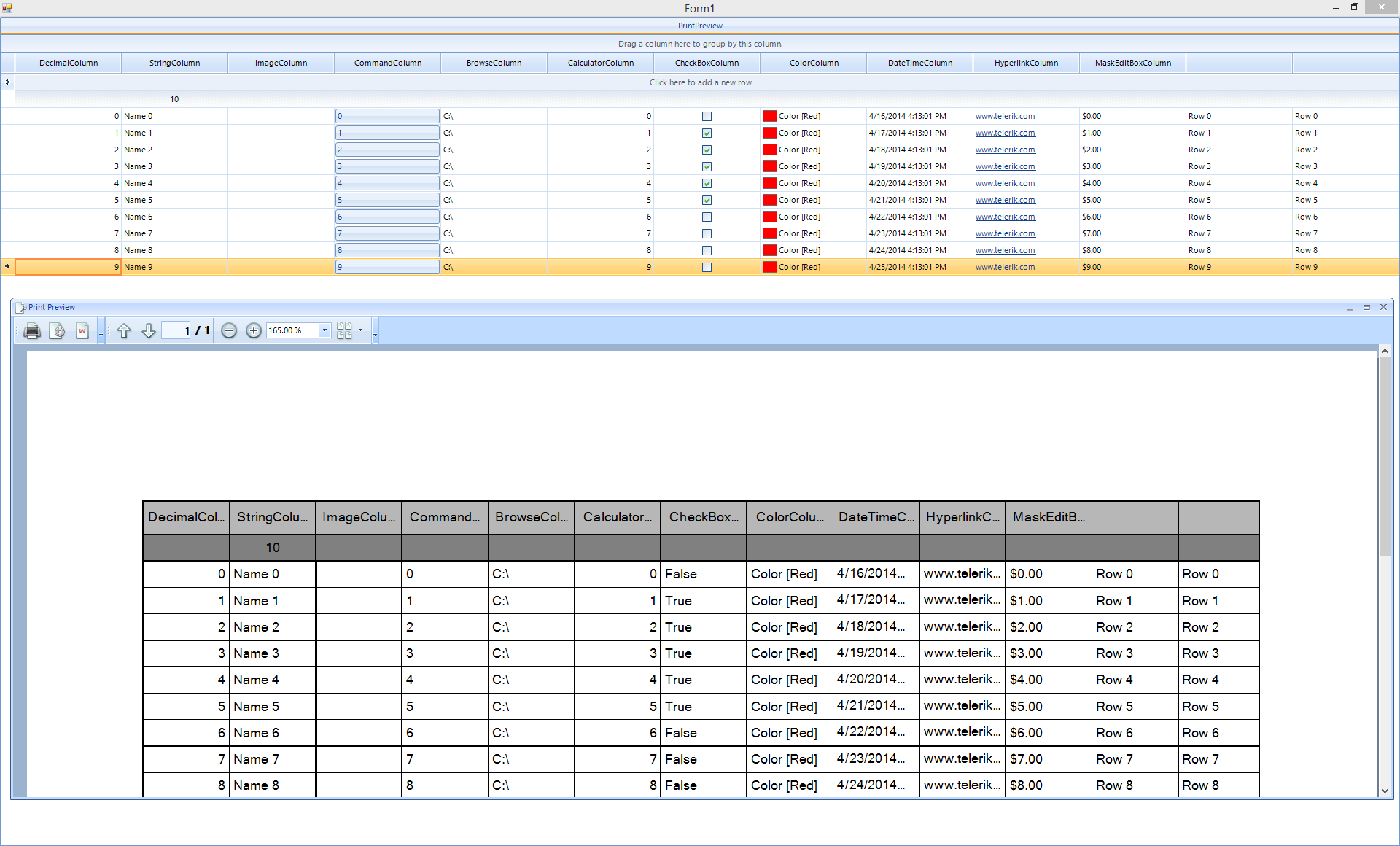Click the command button labeled 6
The width and height of the screenshot is (1400, 846).
click(x=387, y=217)
